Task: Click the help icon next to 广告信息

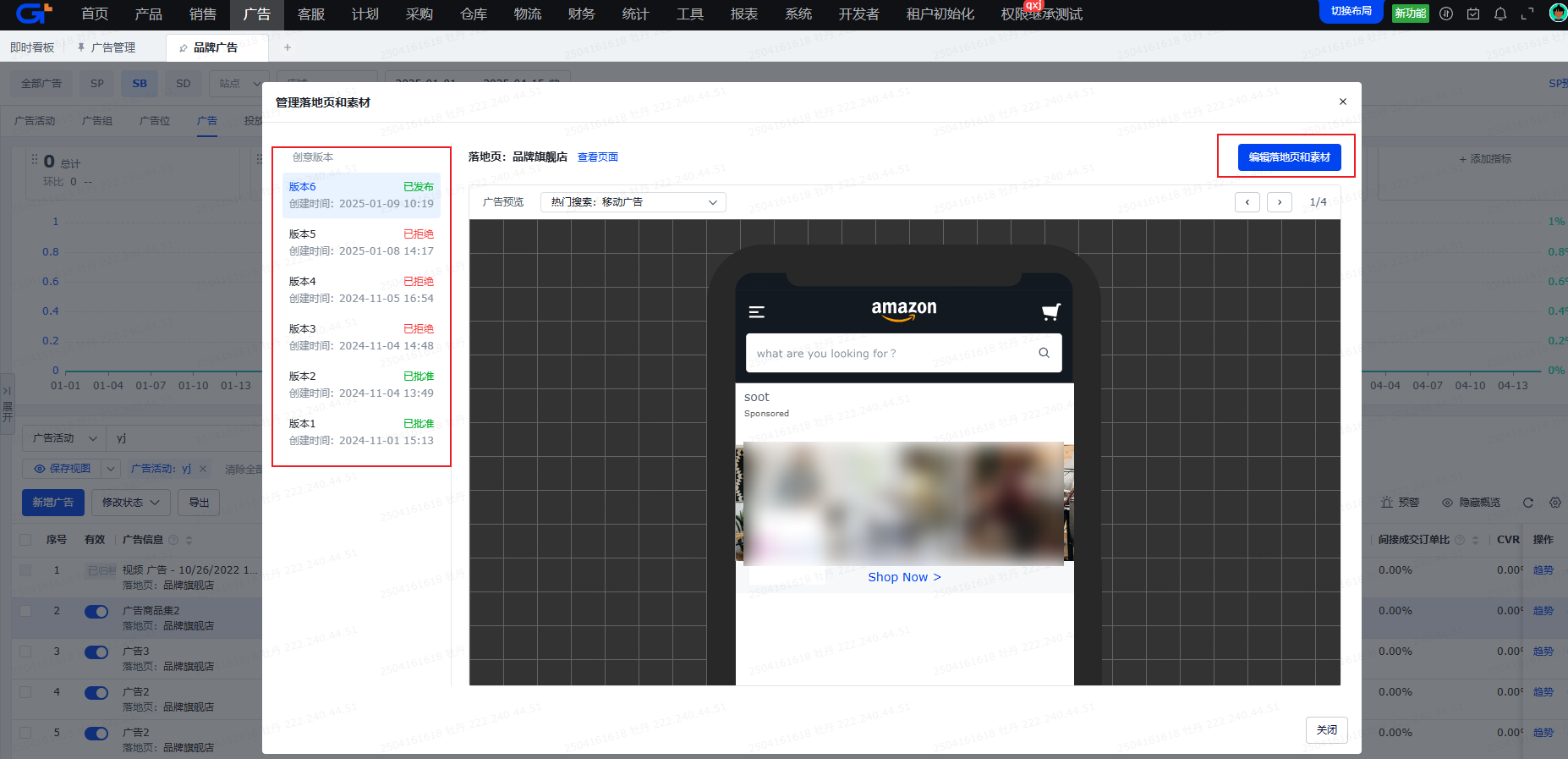Action: coord(173,540)
